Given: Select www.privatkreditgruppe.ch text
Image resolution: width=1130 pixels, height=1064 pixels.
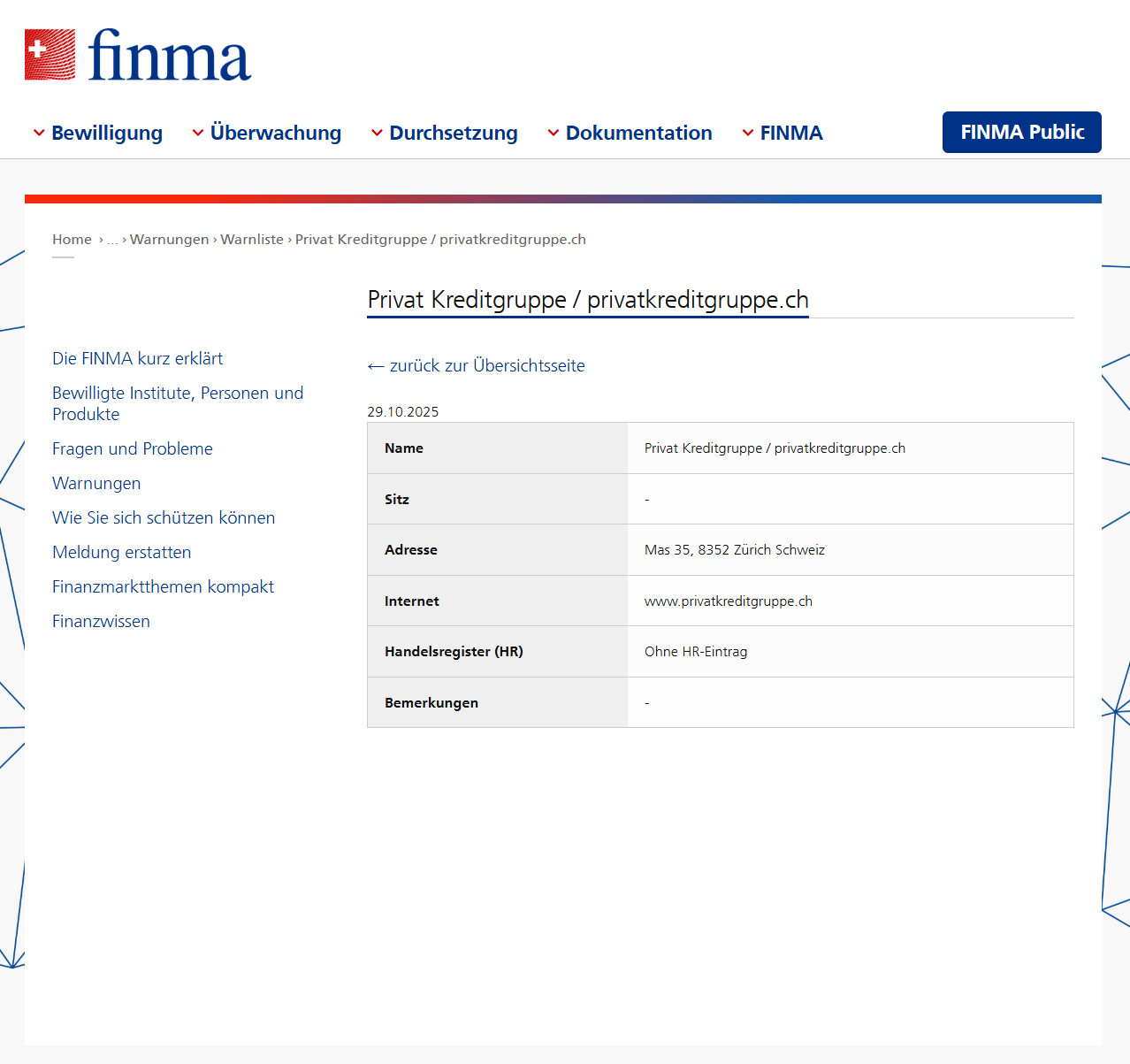Looking at the screenshot, I should (x=729, y=601).
